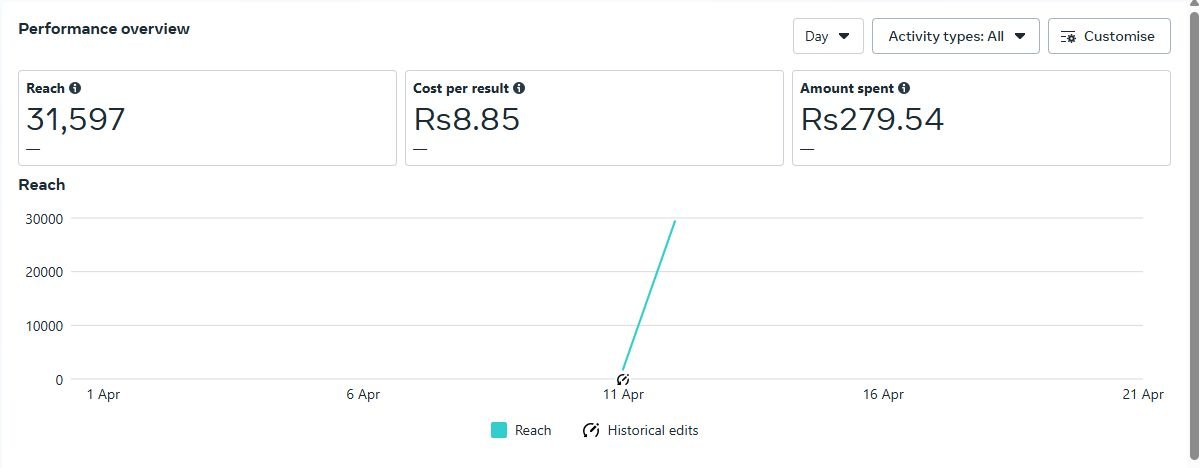The height and width of the screenshot is (468, 1200).
Task: Select the Cost per result metric card
Action: [594, 118]
